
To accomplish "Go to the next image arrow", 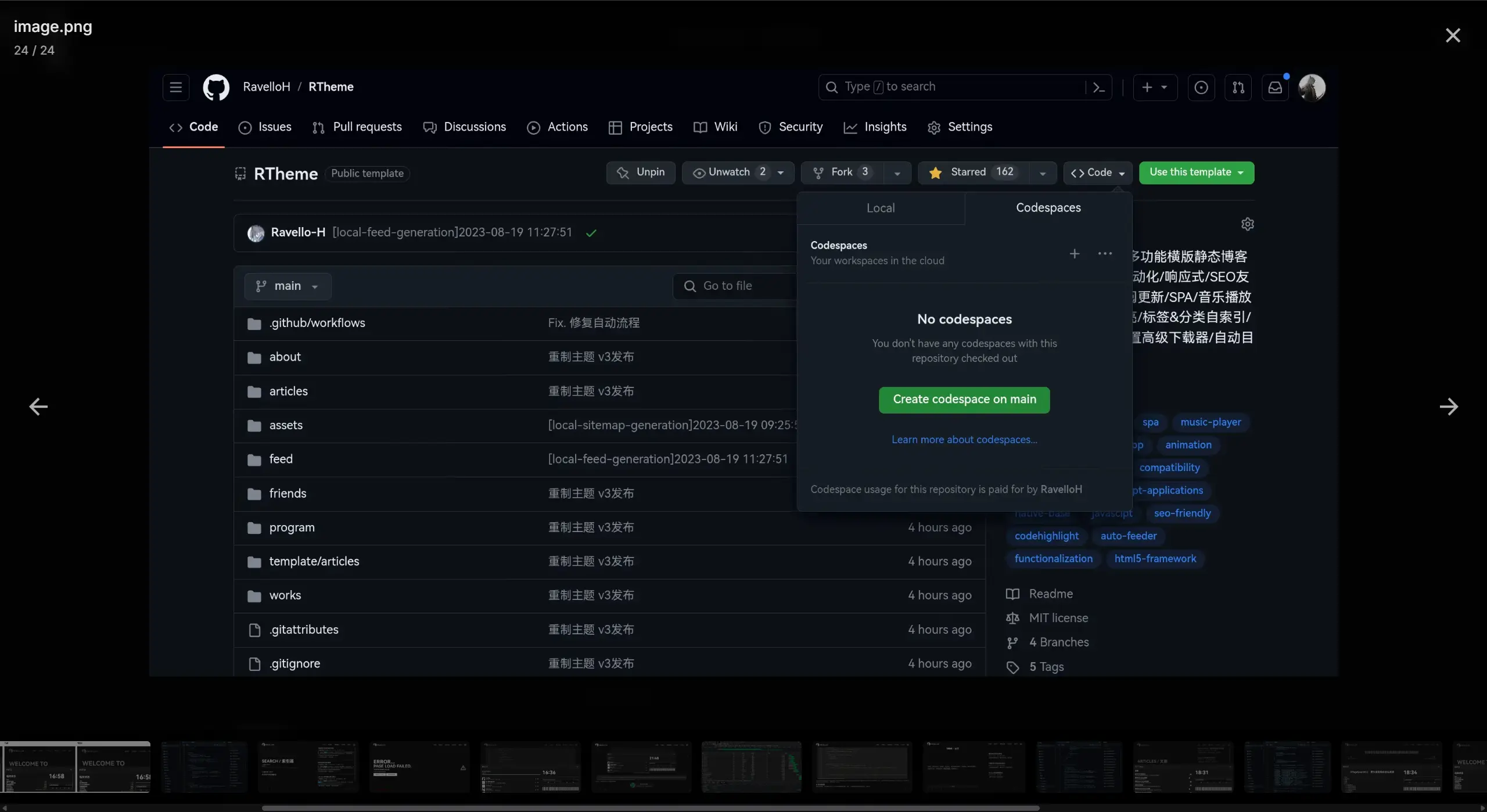I will (1448, 407).
